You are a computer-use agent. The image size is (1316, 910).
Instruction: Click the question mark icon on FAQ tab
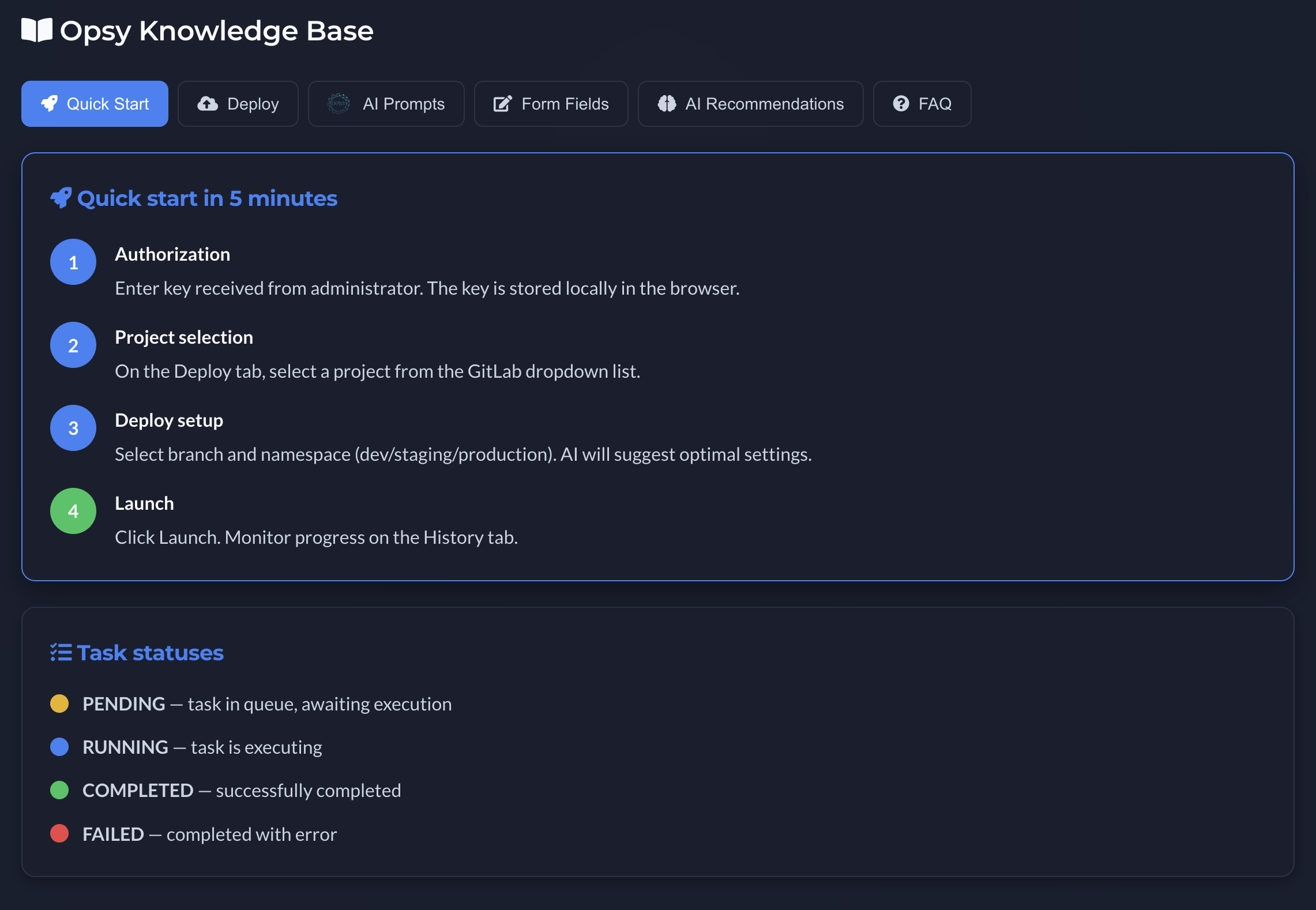[901, 104]
